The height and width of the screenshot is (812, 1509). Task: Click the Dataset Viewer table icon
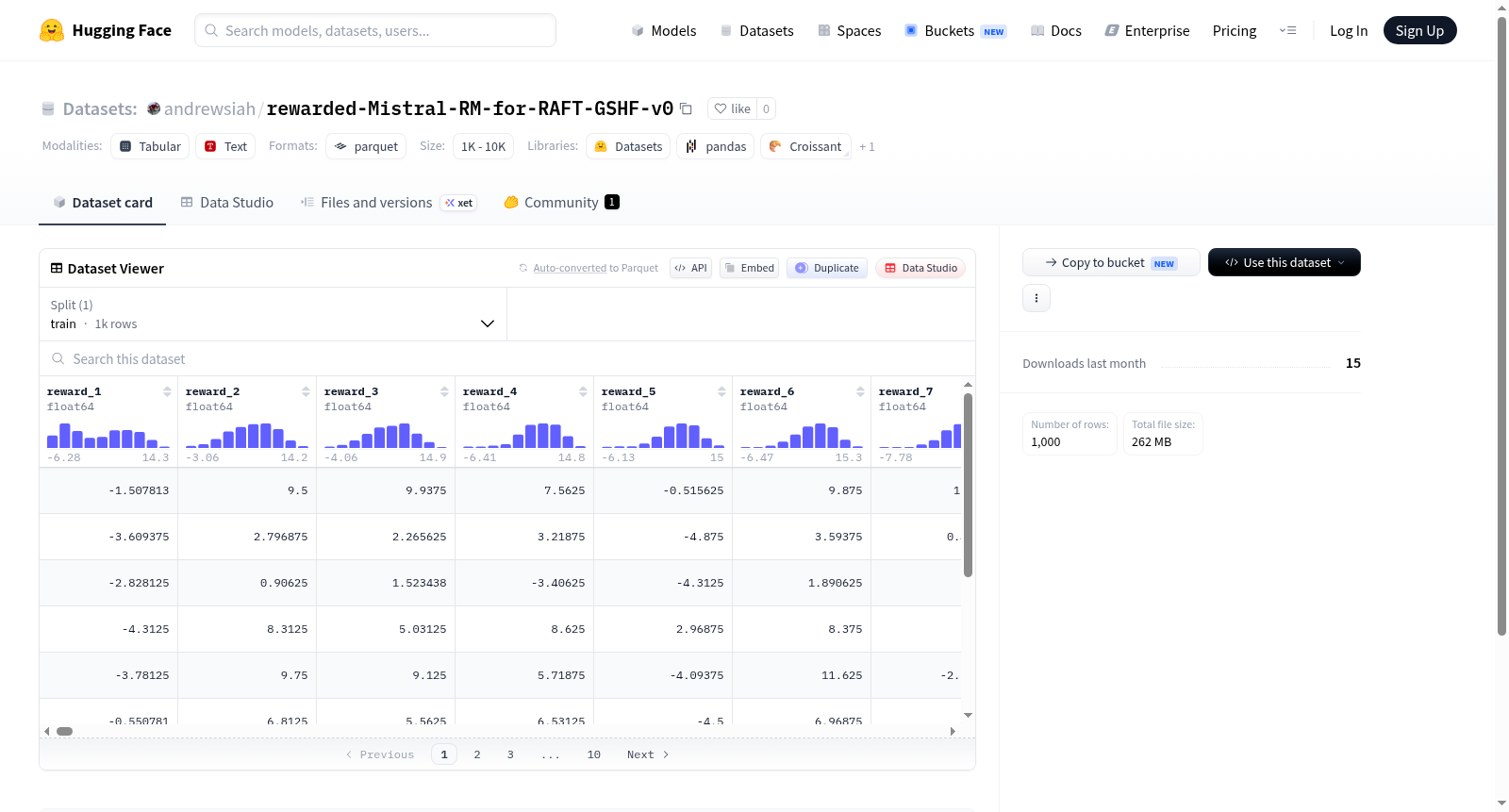pyautogui.click(x=57, y=269)
